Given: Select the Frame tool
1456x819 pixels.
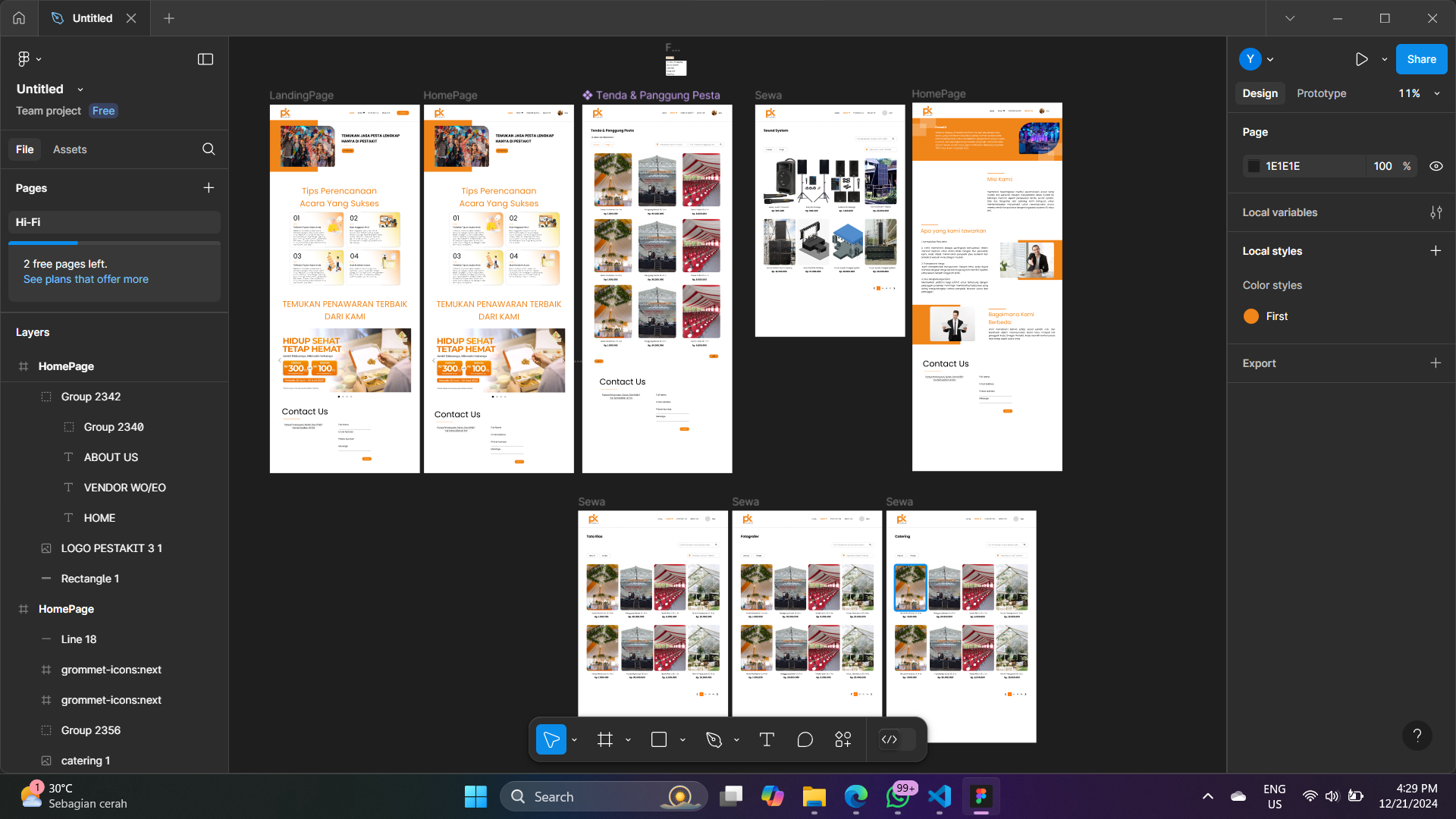Looking at the screenshot, I should 605,739.
